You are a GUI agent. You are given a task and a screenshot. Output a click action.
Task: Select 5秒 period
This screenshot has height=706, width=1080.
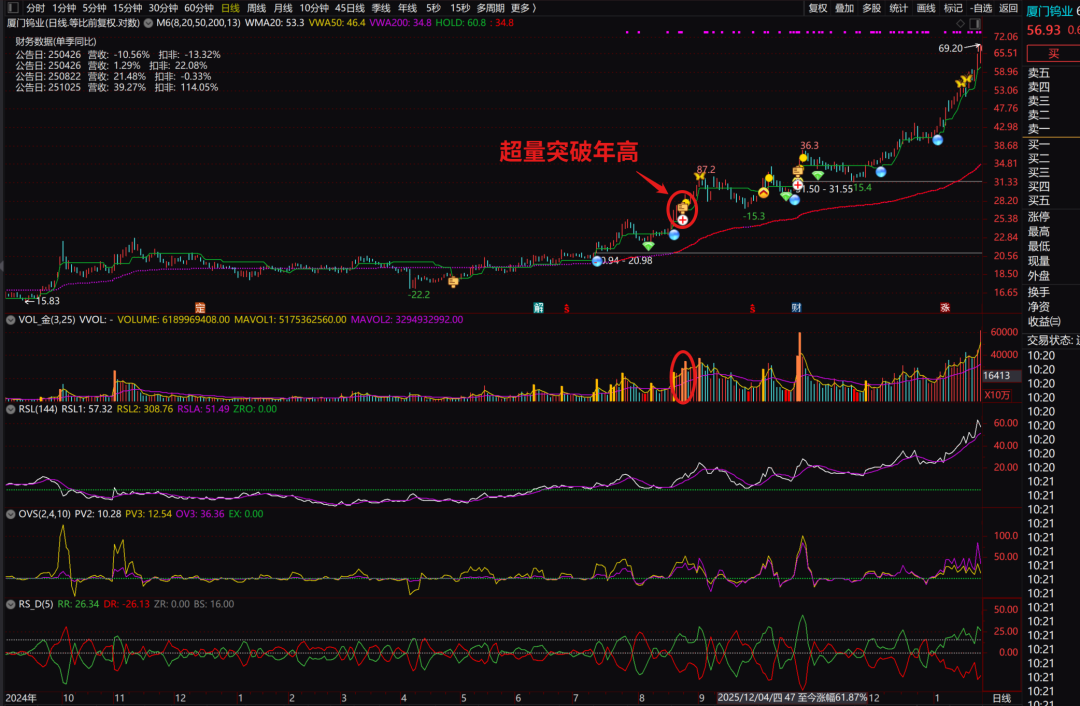click(x=433, y=8)
